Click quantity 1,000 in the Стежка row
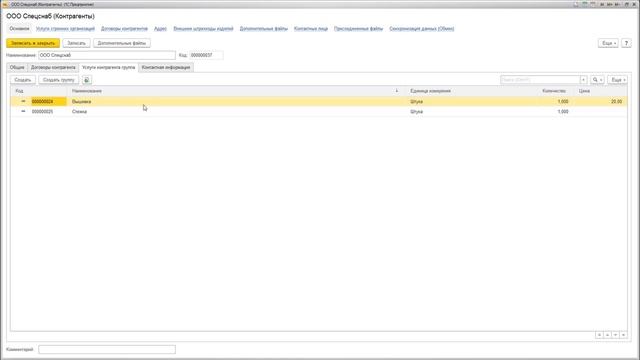Viewport: 640px width, 360px height. [563, 111]
